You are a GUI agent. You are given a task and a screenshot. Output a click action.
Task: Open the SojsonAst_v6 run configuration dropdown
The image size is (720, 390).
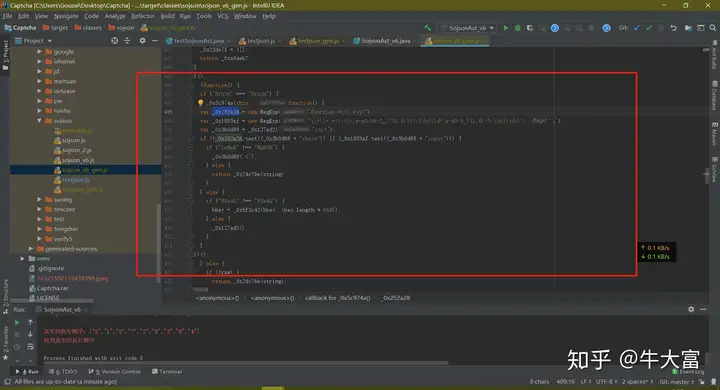pyautogui.click(x=467, y=28)
